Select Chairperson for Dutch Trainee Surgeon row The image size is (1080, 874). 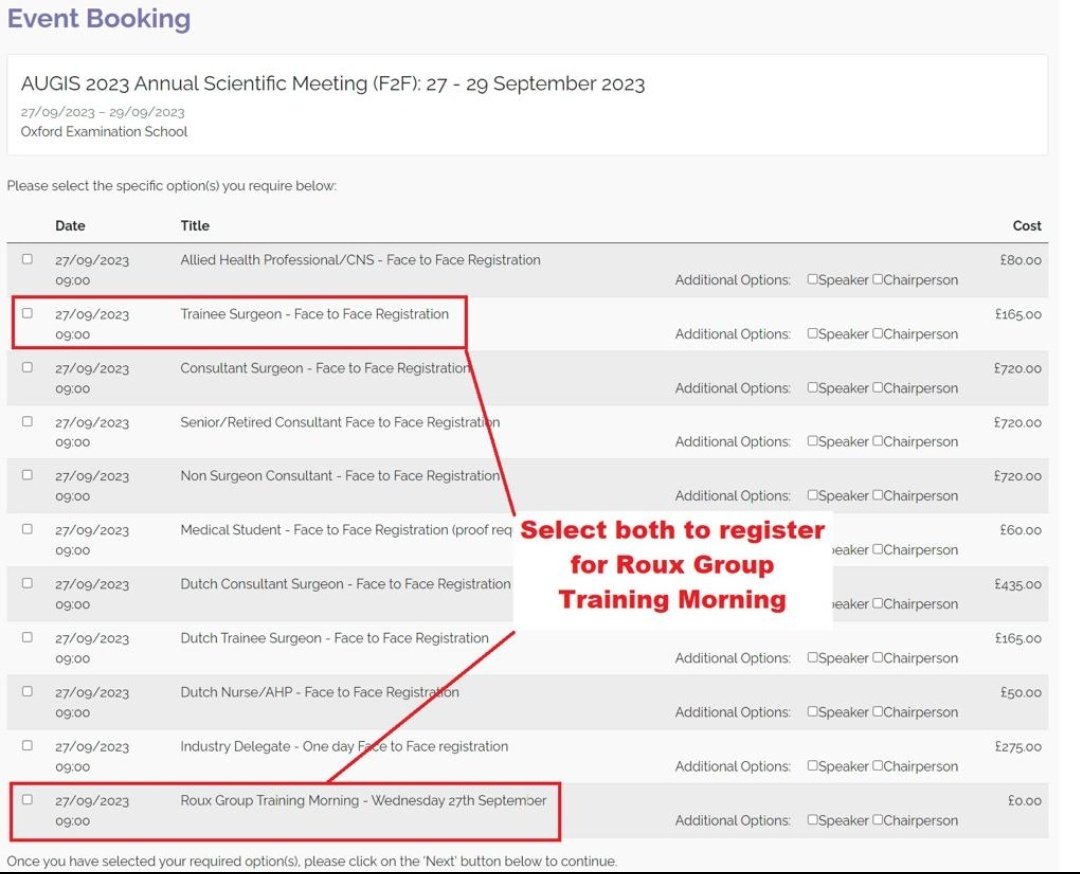click(877, 658)
